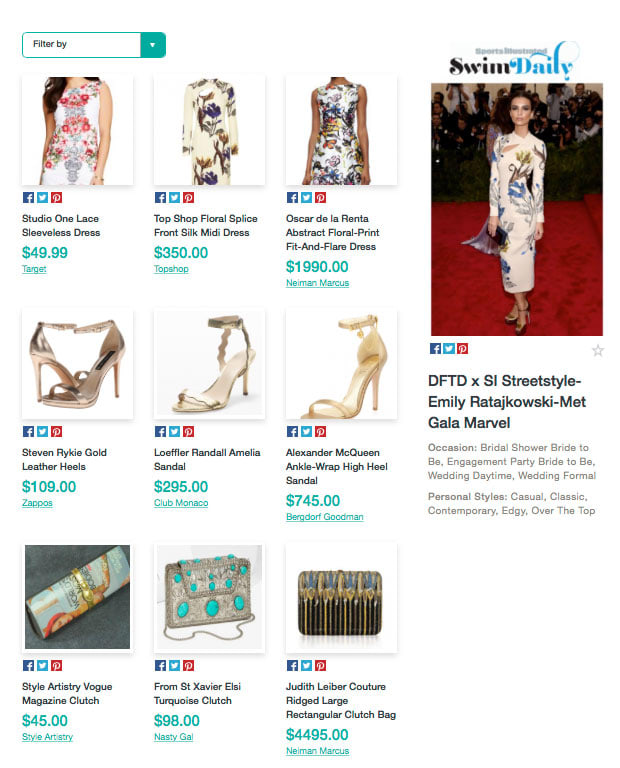Tweet the Top Shop Floral Silk Midi Dress

click(174, 197)
